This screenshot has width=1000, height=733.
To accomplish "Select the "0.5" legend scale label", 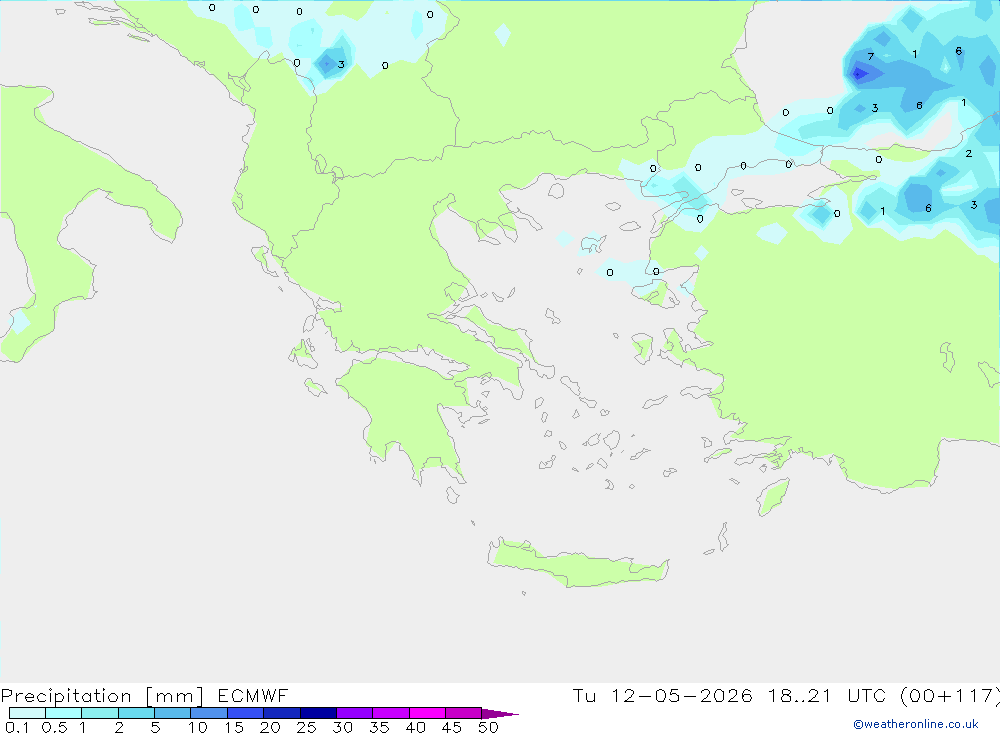I will tap(54, 727).
